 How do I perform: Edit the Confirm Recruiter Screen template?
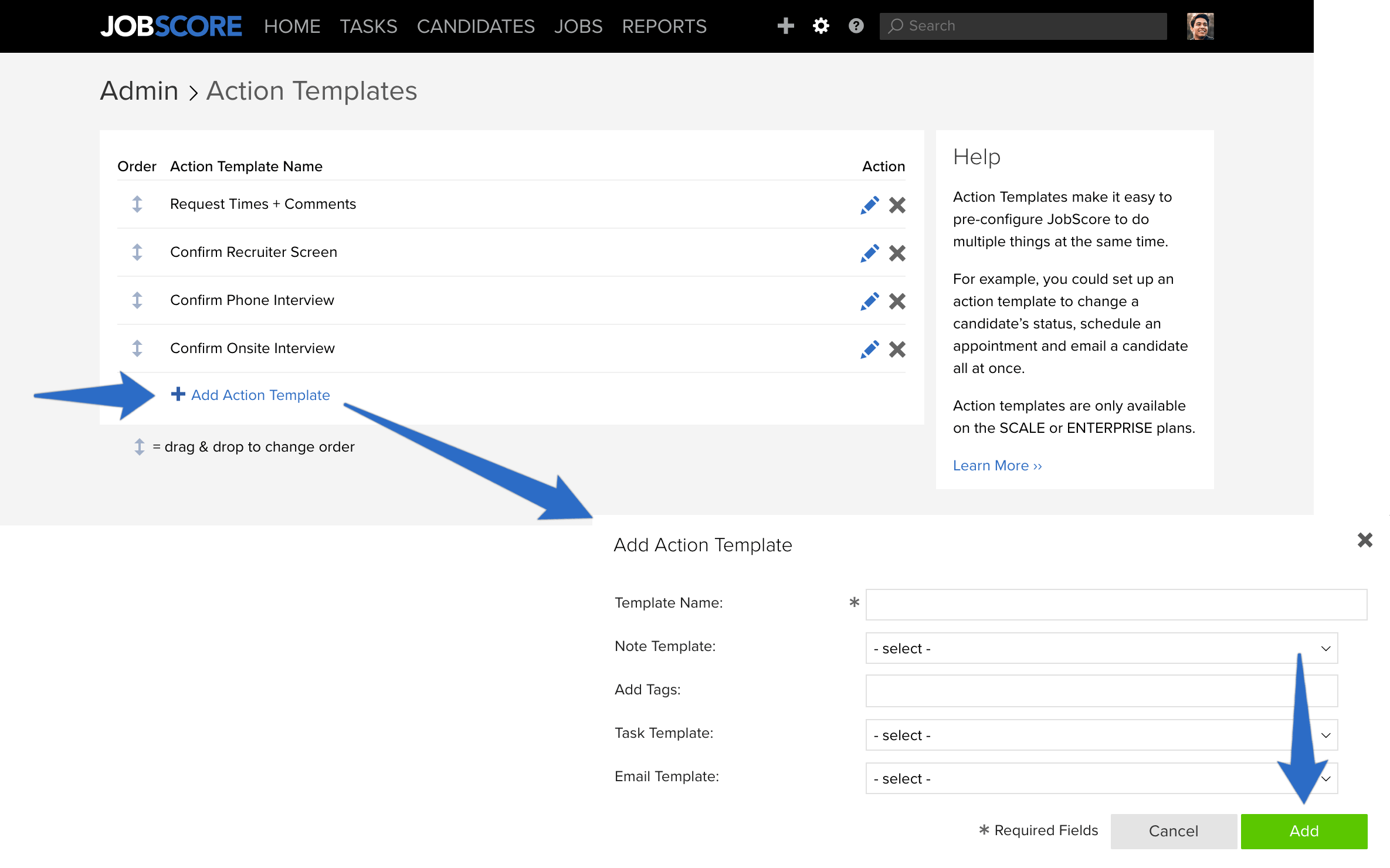pos(869,253)
